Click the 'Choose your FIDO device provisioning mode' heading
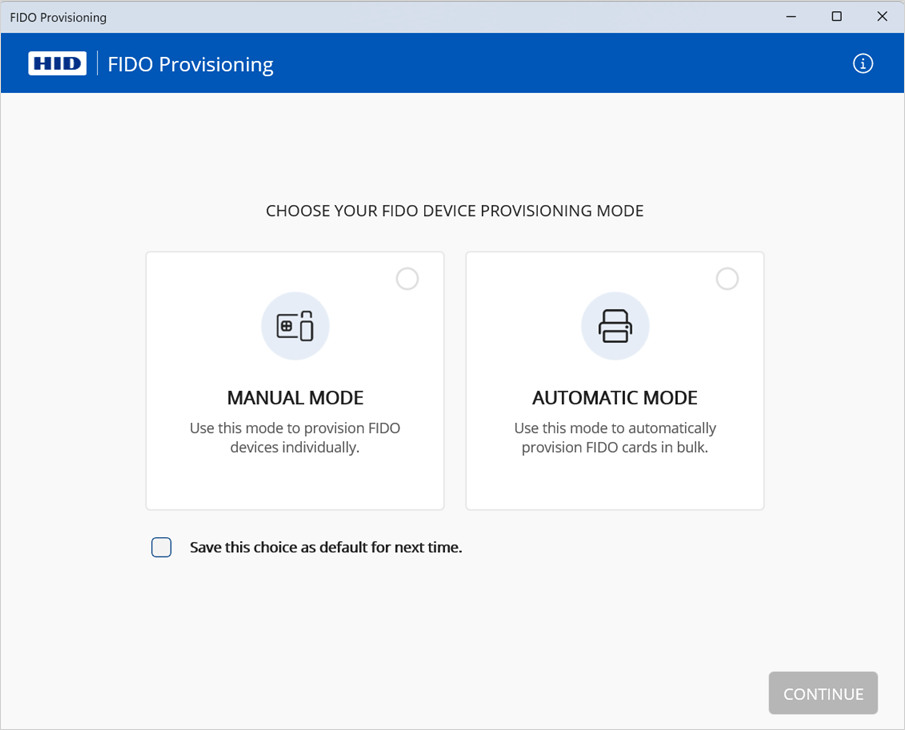The height and width of the screenshot is (730, 905). 454,211
